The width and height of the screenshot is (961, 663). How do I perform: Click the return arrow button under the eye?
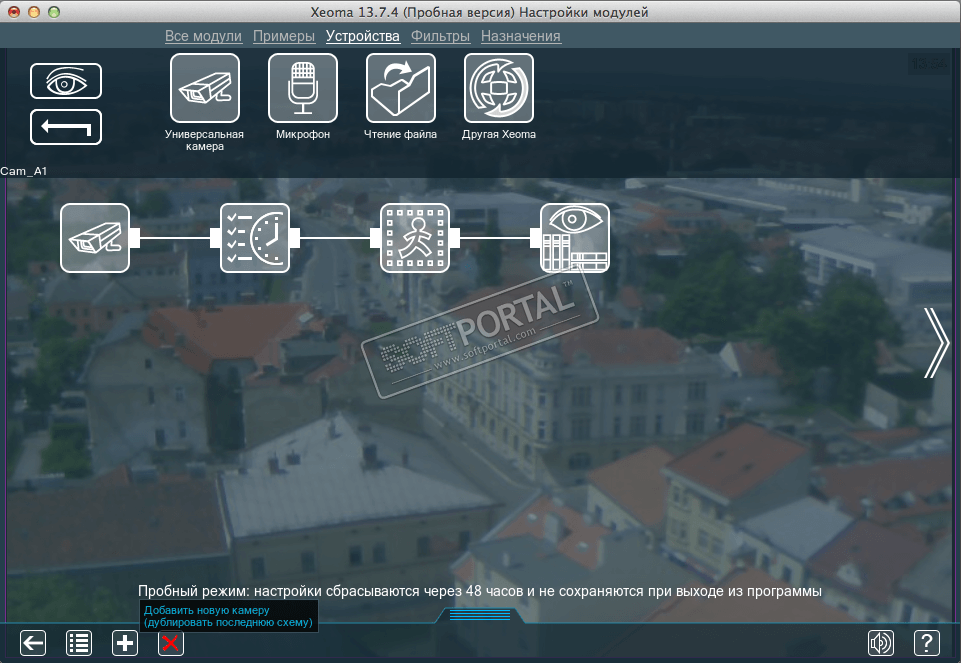tap(66, 127)
